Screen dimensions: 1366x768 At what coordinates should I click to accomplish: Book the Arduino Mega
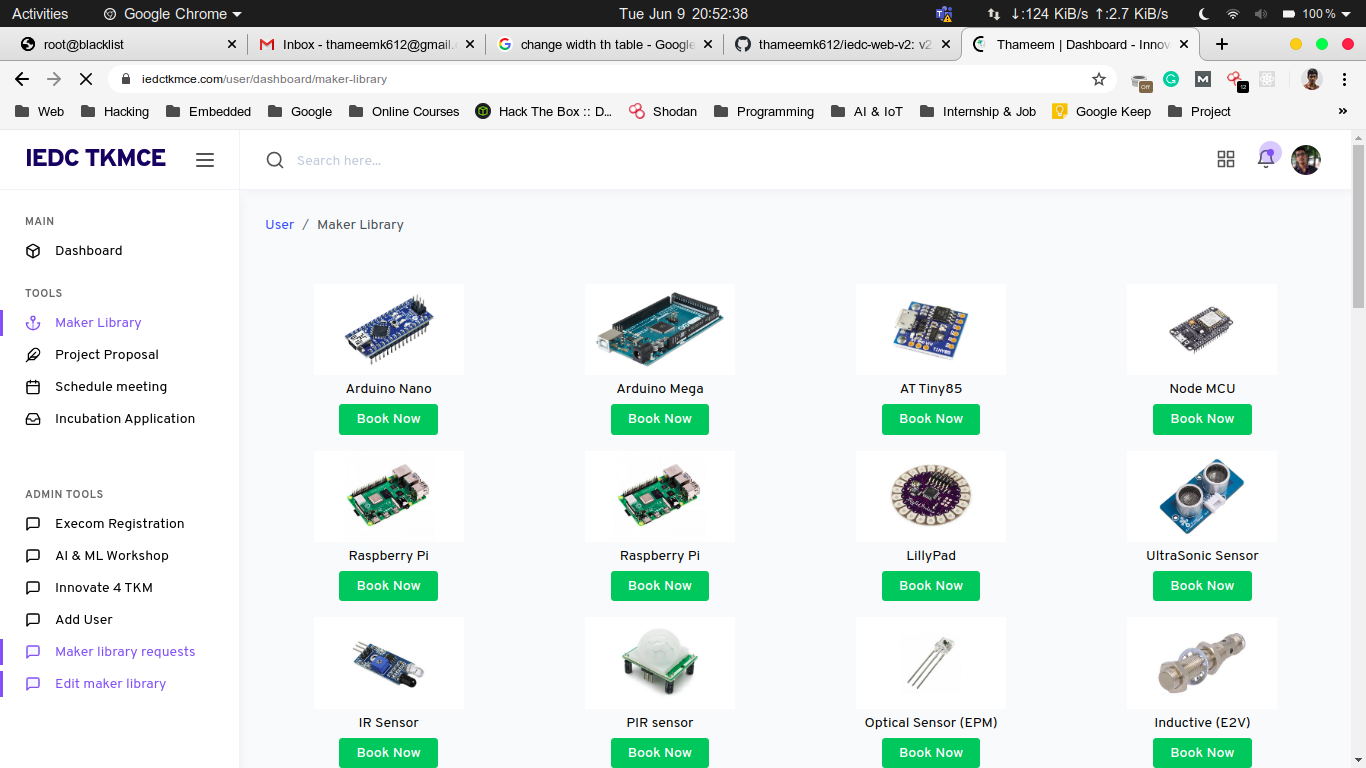click(660, 419)
